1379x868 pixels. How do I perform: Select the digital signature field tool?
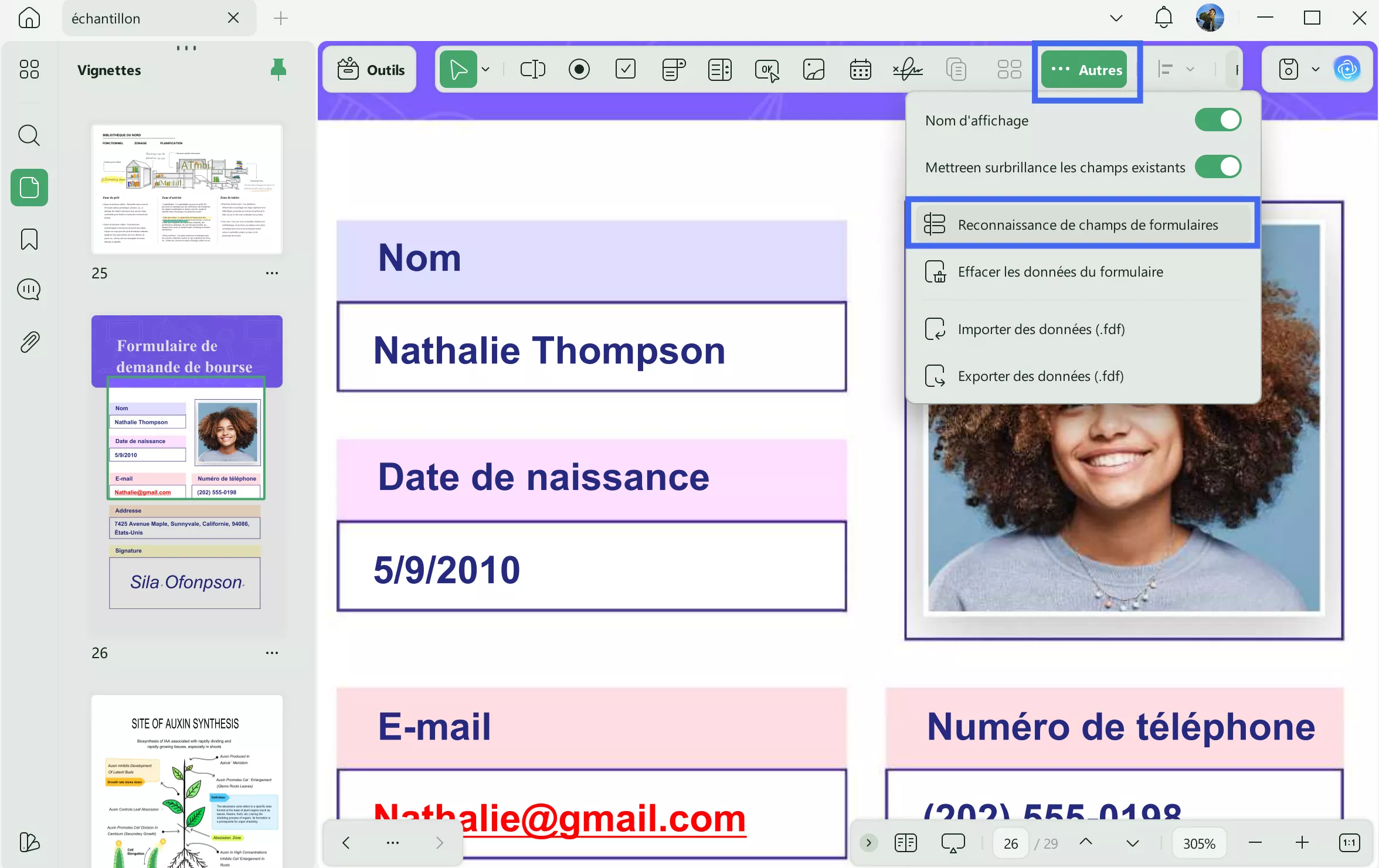907,70
